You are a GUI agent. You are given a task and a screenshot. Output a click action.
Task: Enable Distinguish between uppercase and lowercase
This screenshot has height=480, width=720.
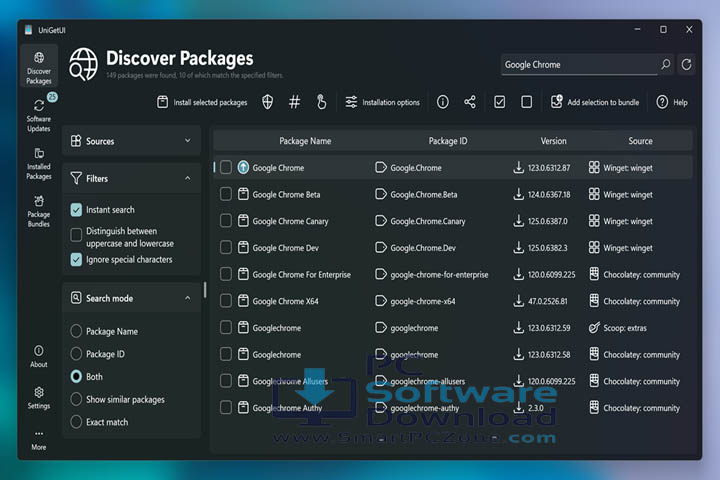76,235
